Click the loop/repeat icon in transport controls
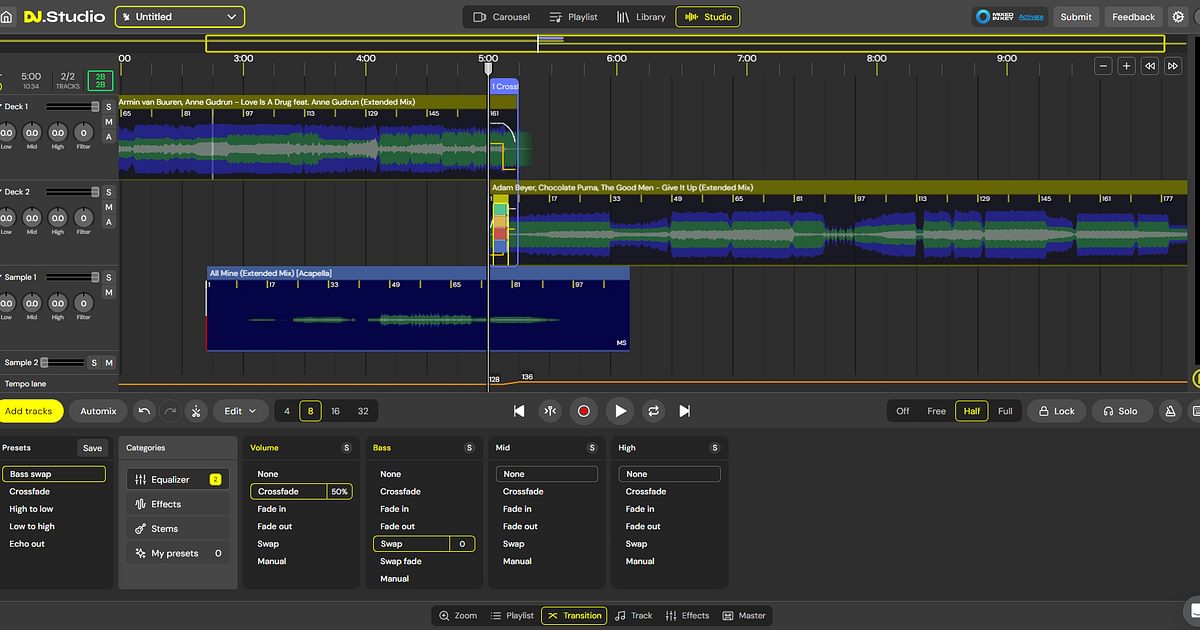1200x630 pixels. pos(654,410)
